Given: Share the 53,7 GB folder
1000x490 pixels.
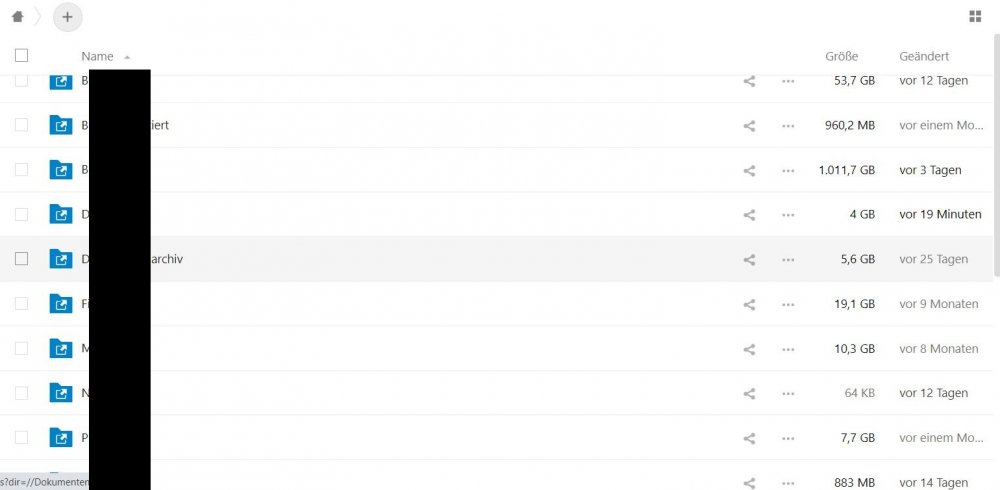Looking at the screenshot, I should [749, 81].
